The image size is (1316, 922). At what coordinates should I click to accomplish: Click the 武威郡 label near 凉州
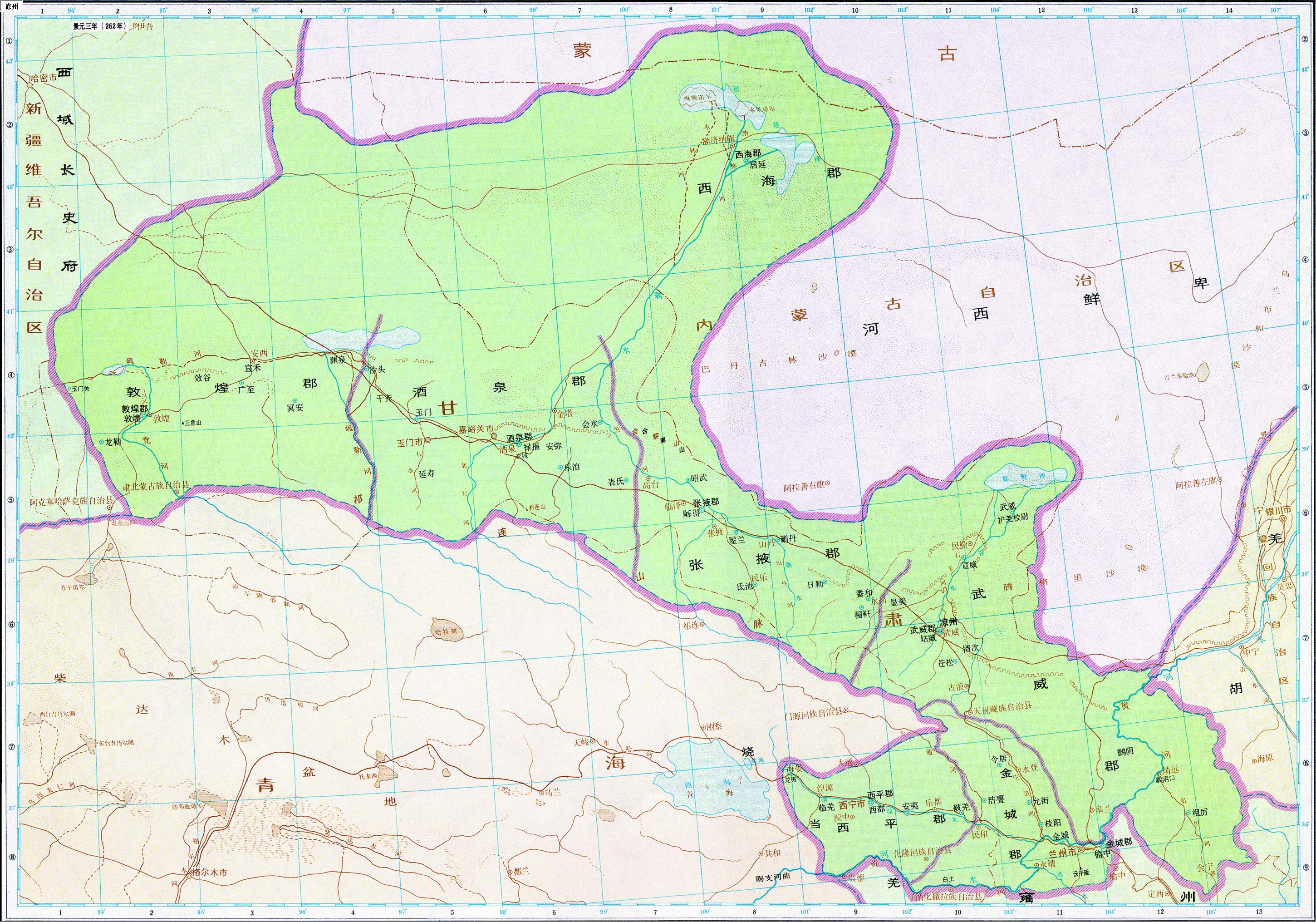[x=923, y=629]
